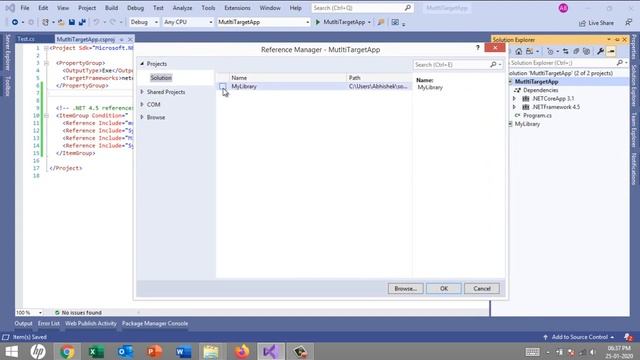Image resolution: width=640 pixels, height=360 pixels.
Task: Click Solution Explorer Home icon
Action: pyautogui.click(x=518, y=51)
